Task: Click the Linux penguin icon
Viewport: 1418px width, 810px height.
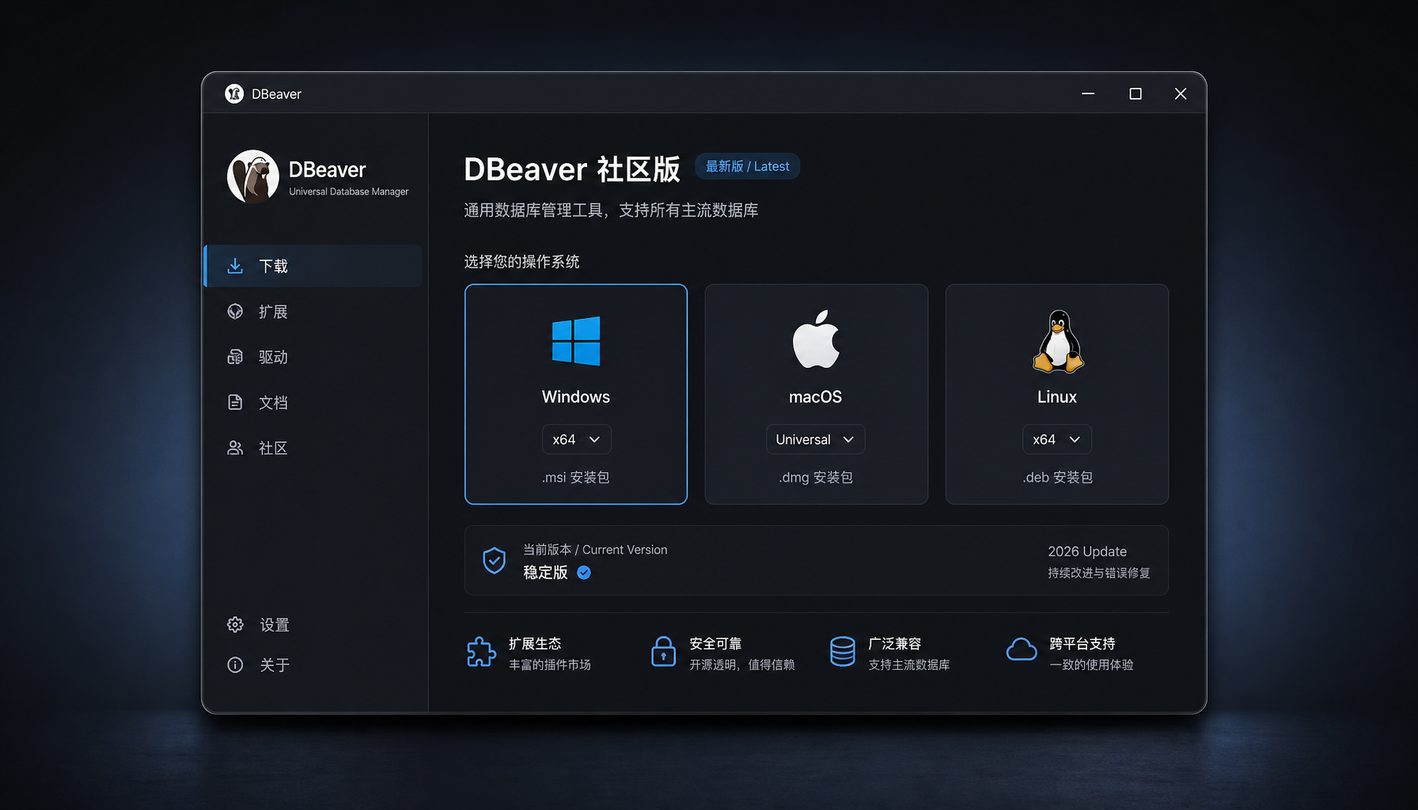Action: pos(1057,341)
